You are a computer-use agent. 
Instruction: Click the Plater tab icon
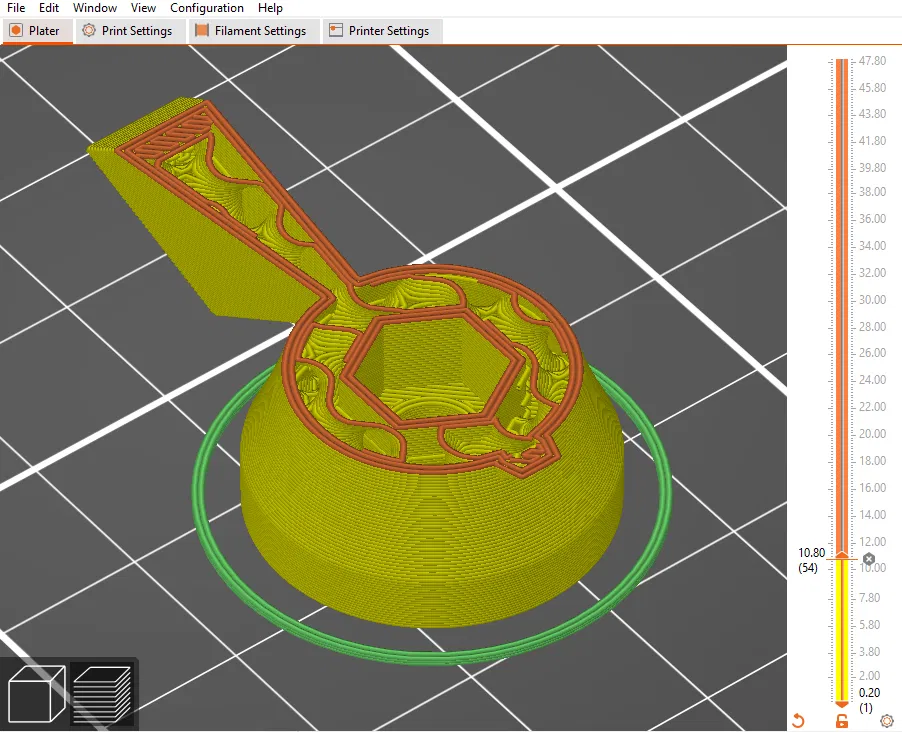click(16, 30)
